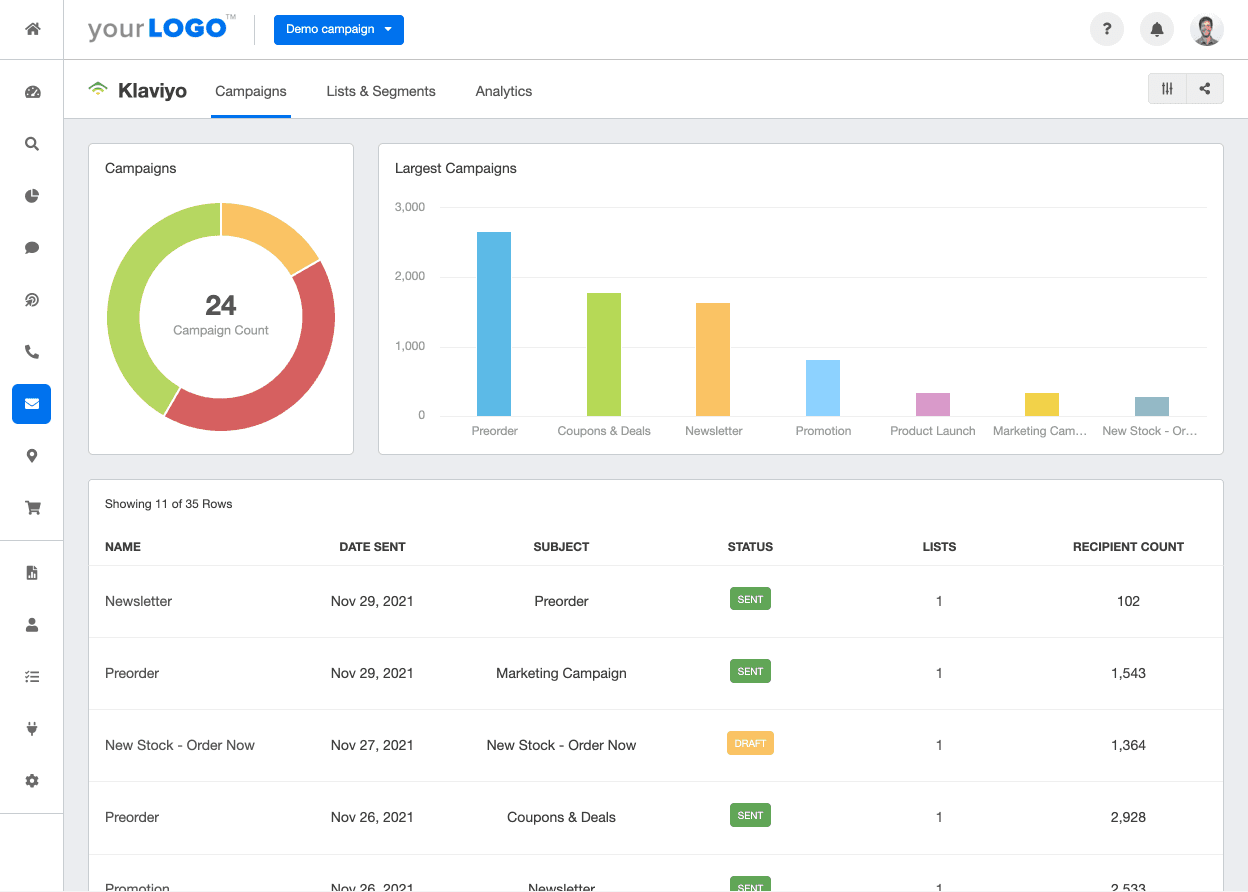
Task: Open the pie chart reports sidebar icon
Action: pyautogui.click(x=31, y=195)
